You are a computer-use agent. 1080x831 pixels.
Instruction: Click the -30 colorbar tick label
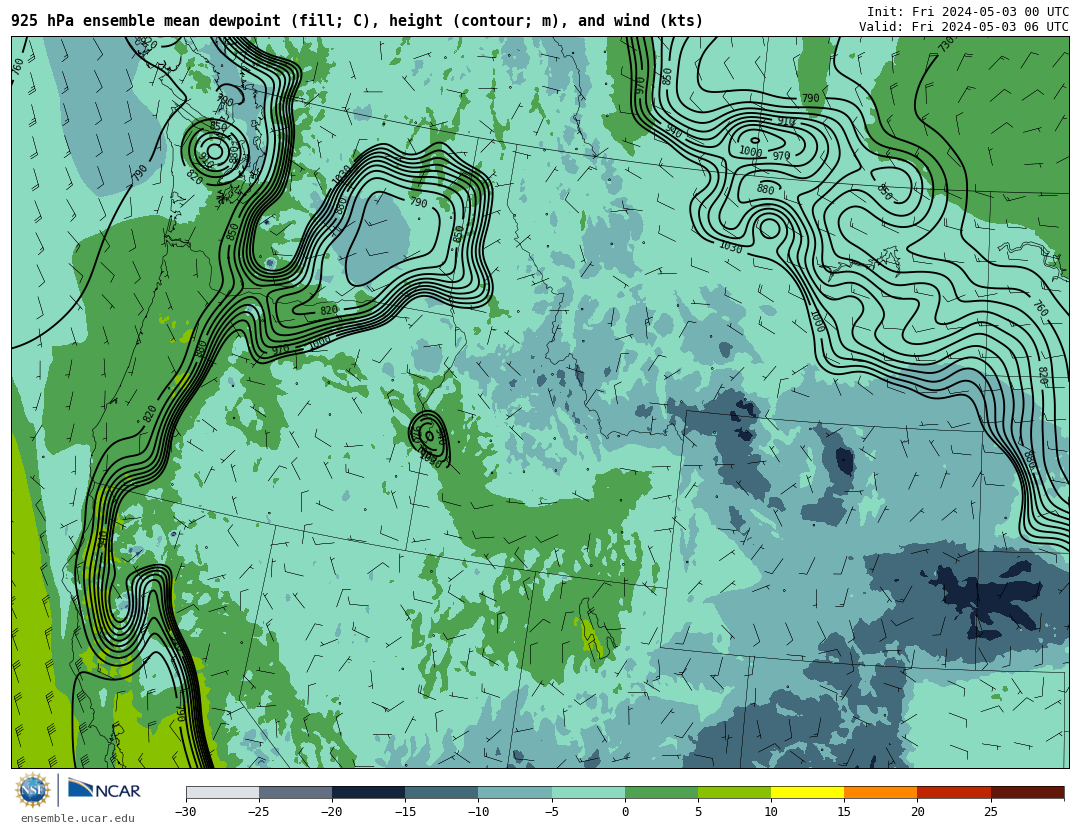(185, 812)
